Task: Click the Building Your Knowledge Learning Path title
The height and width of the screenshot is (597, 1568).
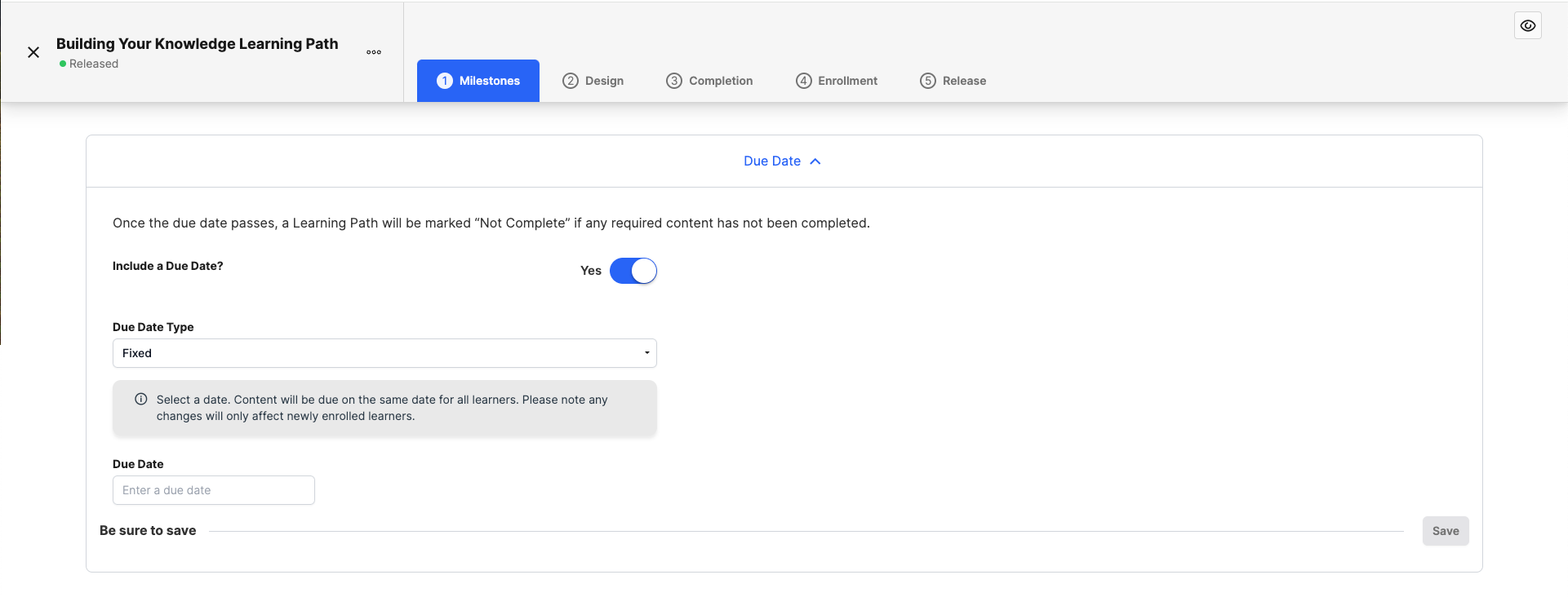Action: point(198,44)
